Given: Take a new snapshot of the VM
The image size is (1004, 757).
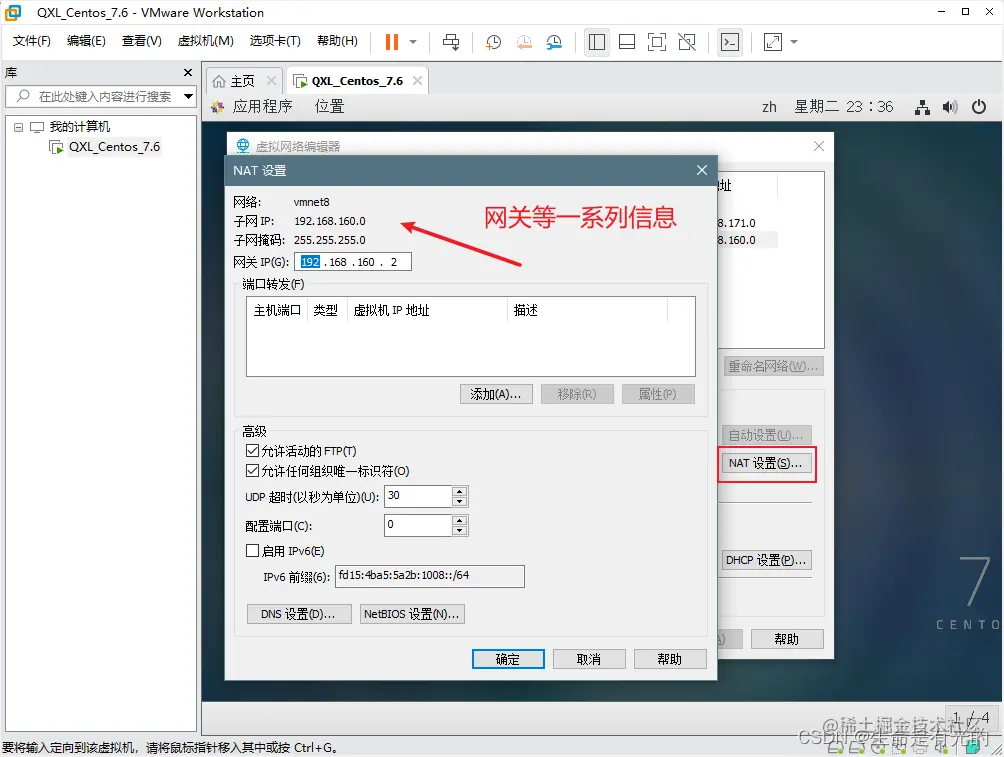Looking at the screenshot, I should point(490,42).
